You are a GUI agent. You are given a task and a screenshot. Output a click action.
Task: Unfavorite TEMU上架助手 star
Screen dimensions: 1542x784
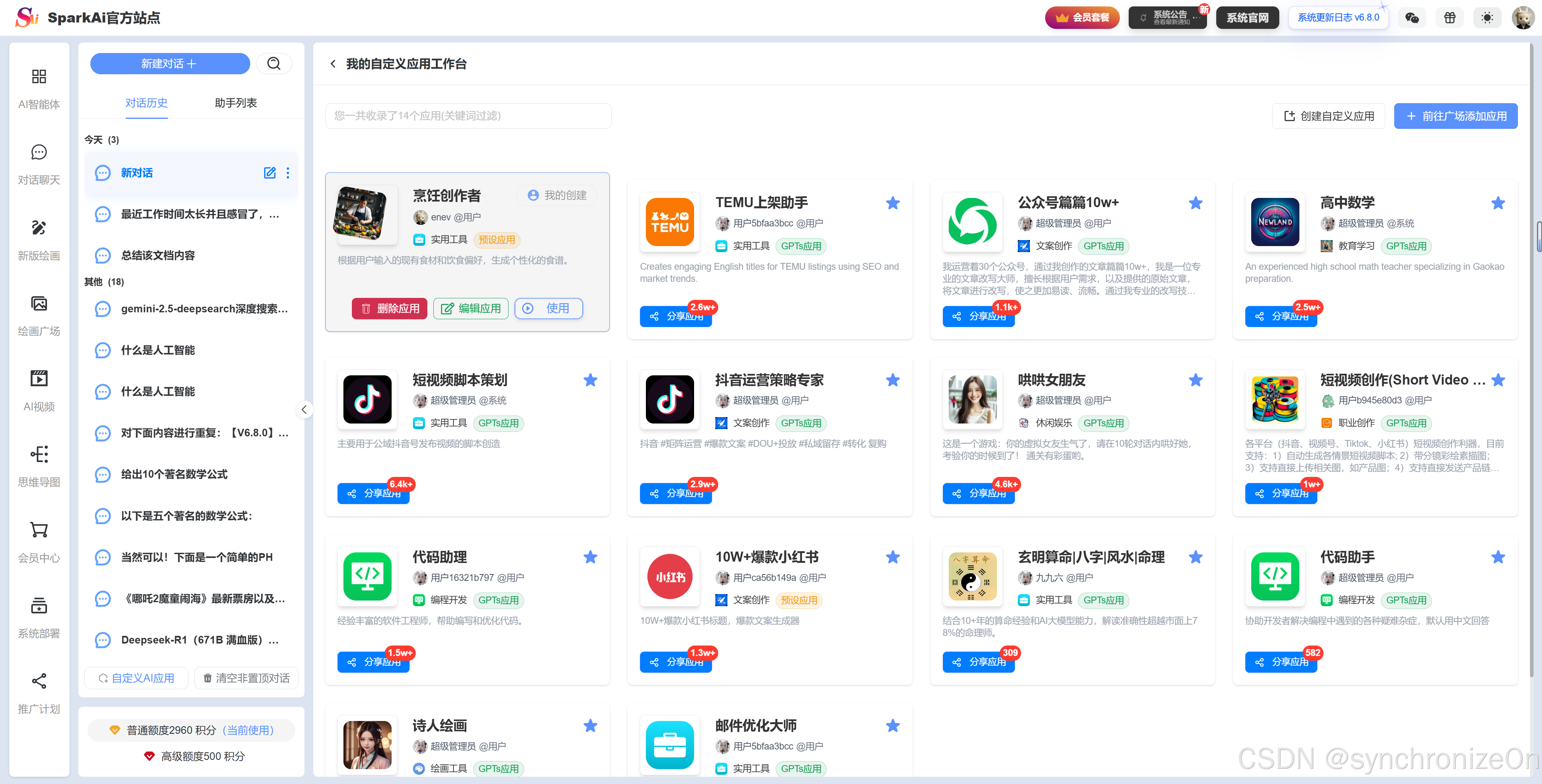(893, 203)
